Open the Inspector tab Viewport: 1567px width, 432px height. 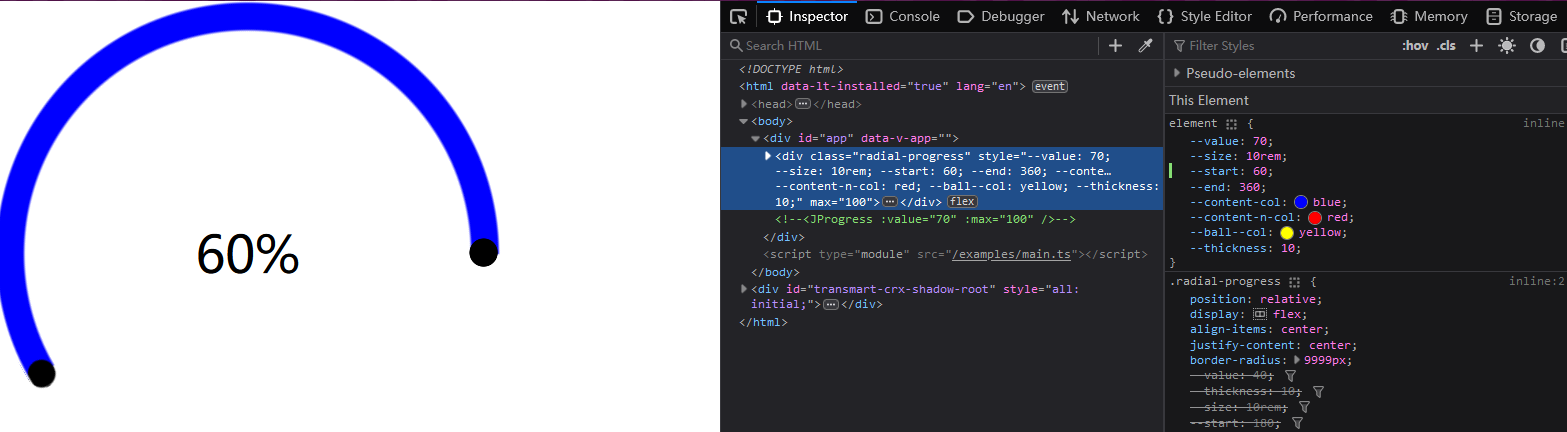tap(808, 16)
